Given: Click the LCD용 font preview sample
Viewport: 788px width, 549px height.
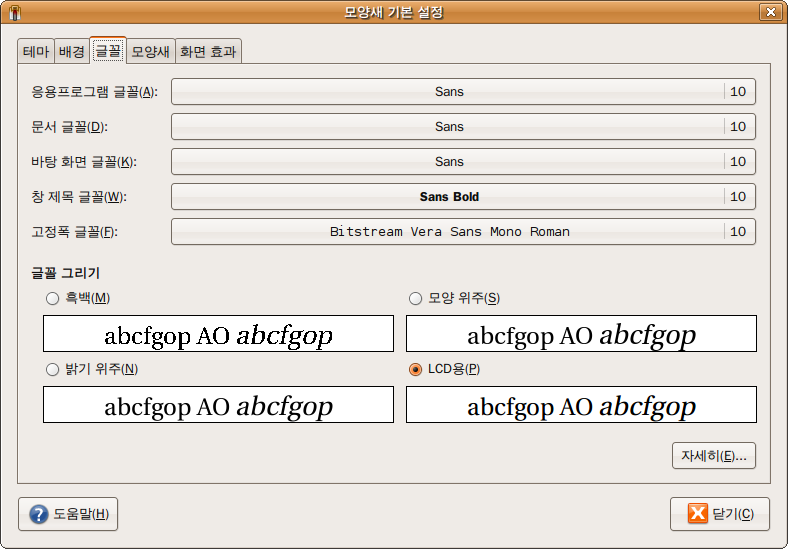Looking at the screenshot, I should (581, 405).
